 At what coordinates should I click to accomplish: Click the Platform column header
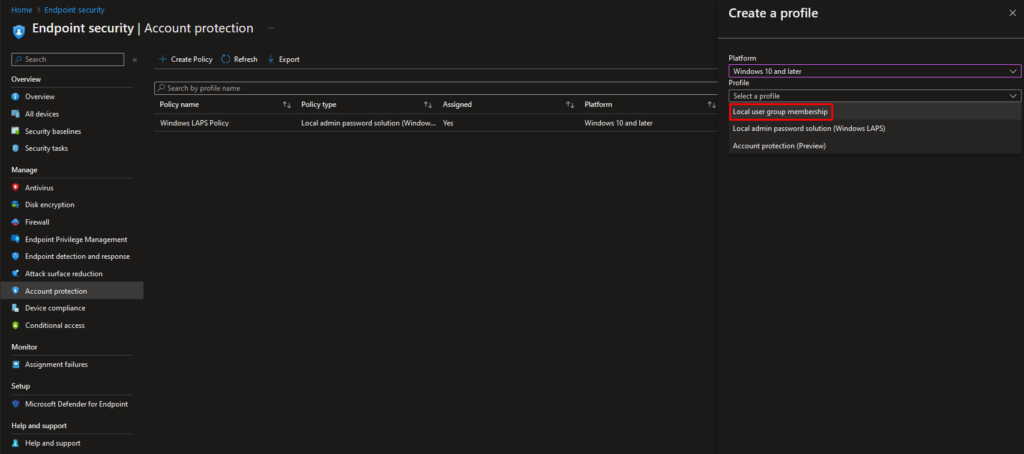(x=598, y=105)
